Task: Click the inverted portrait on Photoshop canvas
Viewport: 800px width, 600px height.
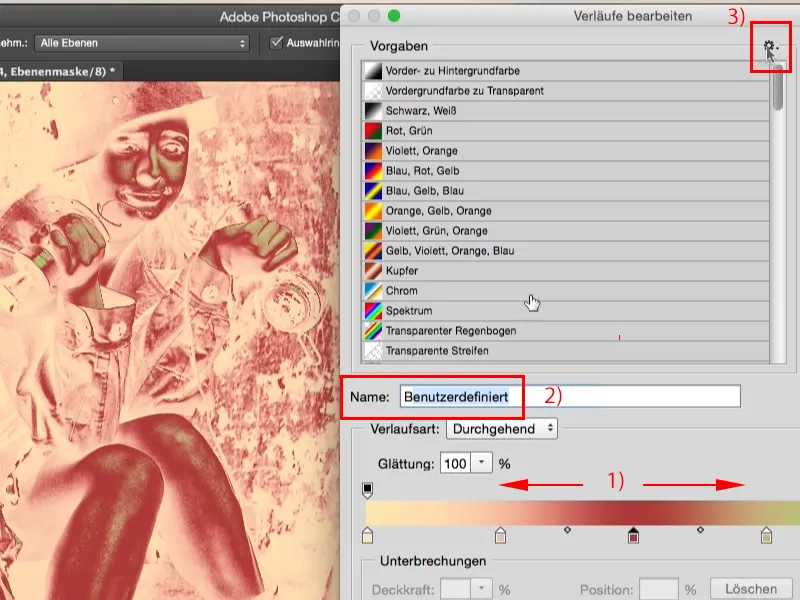Action: 169,341
